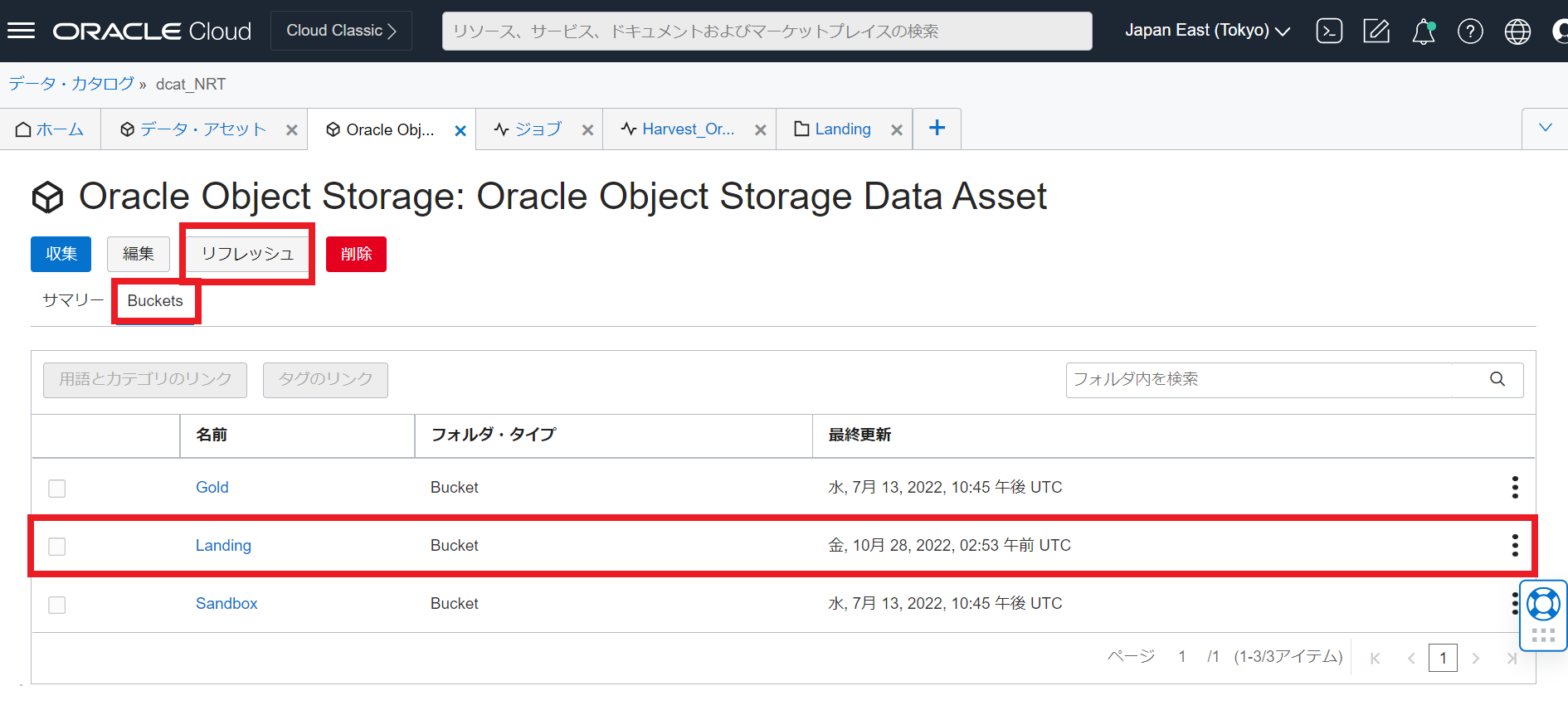Focus the Oracle Cloud top search field
Screen dimensions: 1568x720
pos(767,31)
